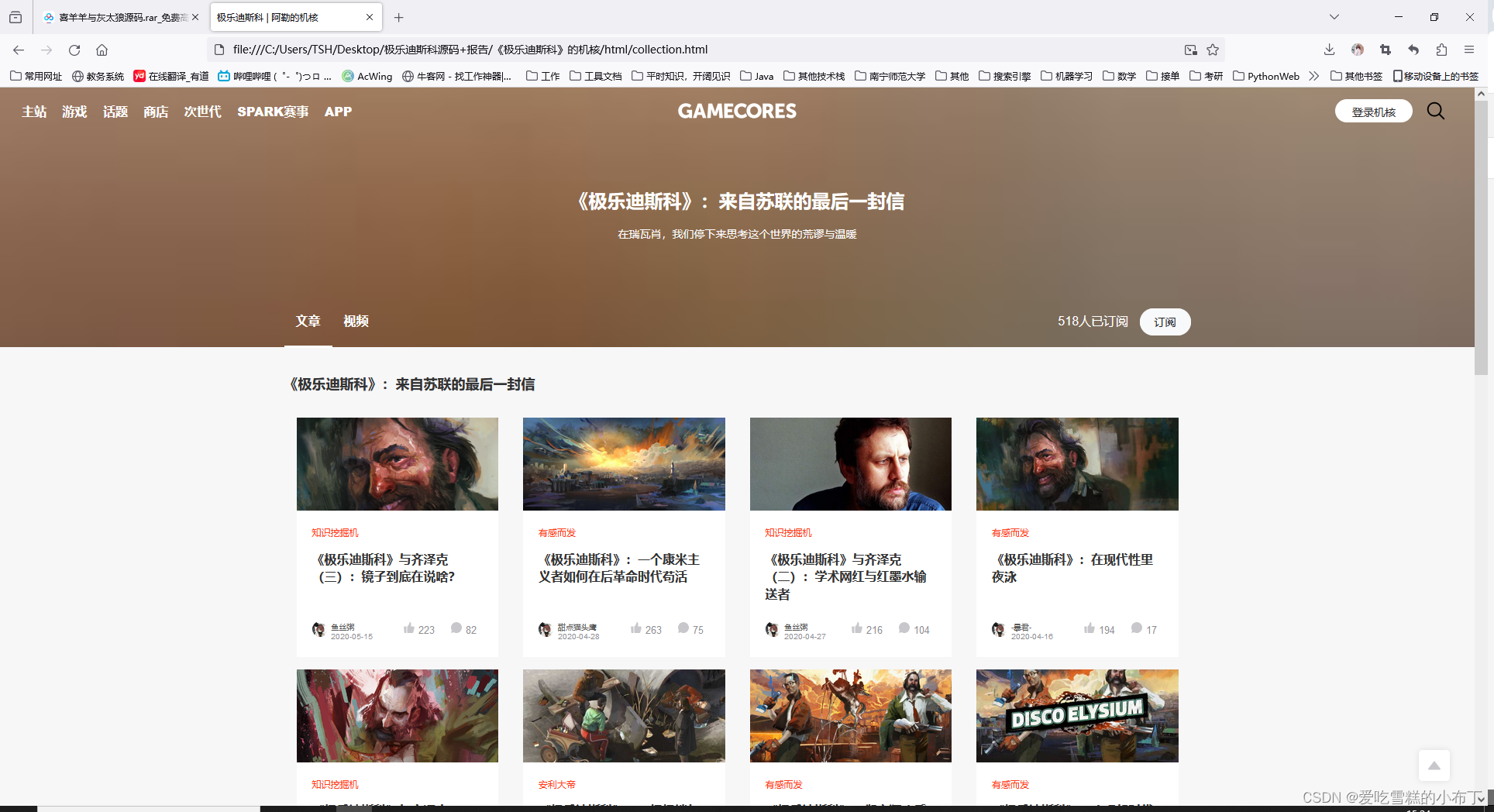Open article 镜子到底在说啥 title link
1494x812 pixels.
click(385, 568)
